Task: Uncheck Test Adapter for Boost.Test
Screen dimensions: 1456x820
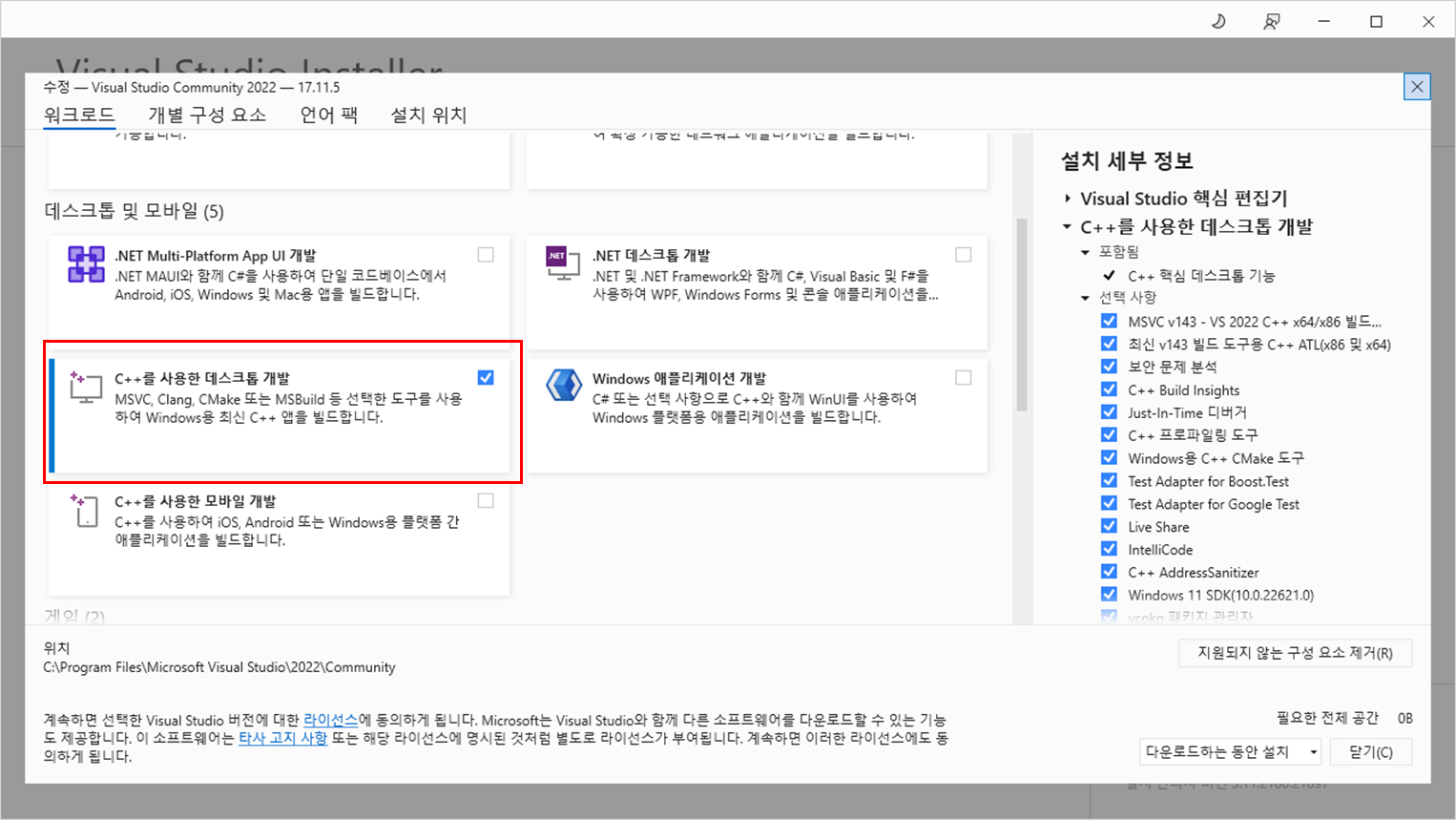Action: tap(1109, 480)
